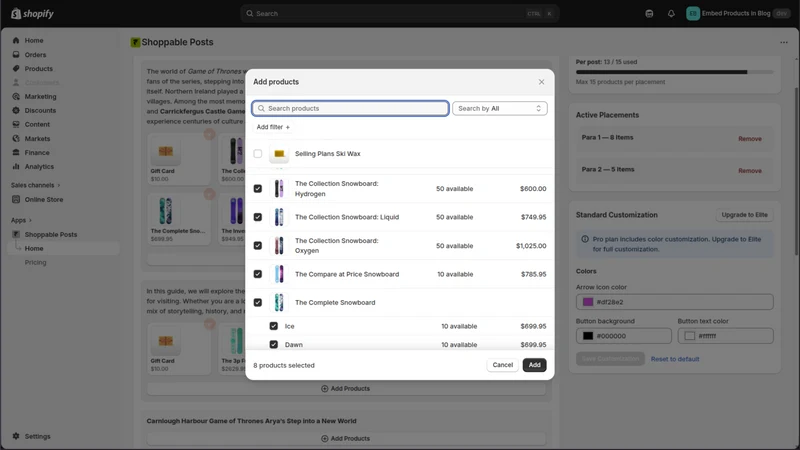This screenshot has width=800, height=450.
Task: Open Online Store icon in sidebar
Action: tap(16, 199)
